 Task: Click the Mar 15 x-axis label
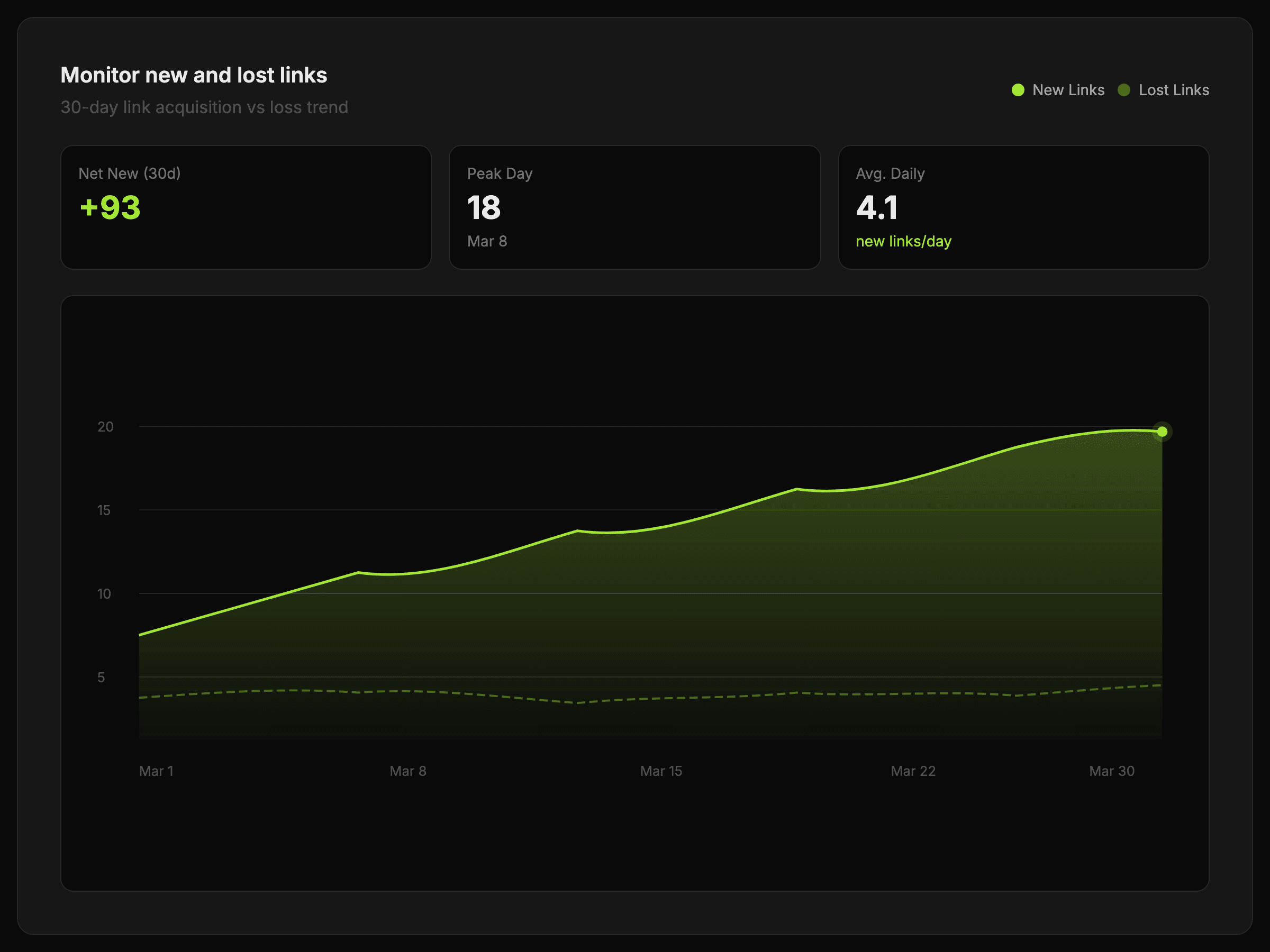pyautogui.click(x=661, y=771)
